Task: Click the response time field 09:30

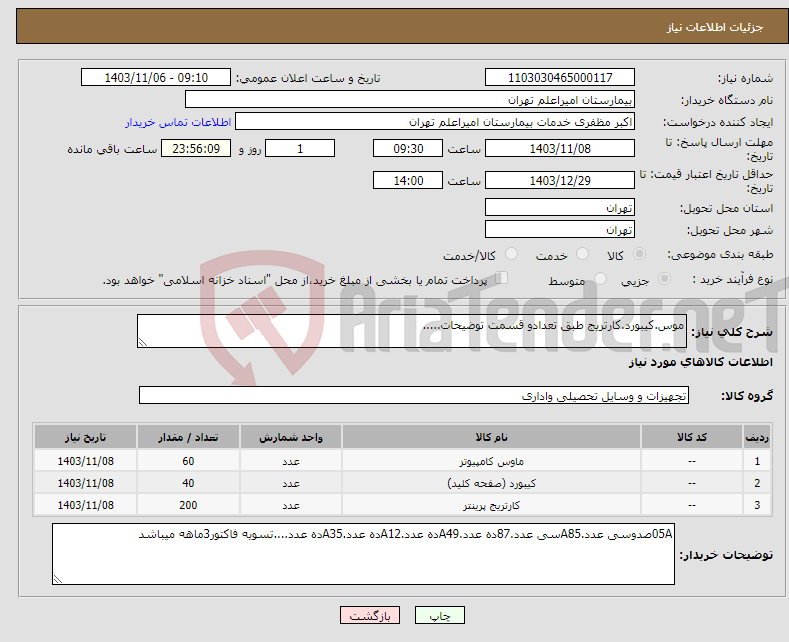Action: click(408, 148)
